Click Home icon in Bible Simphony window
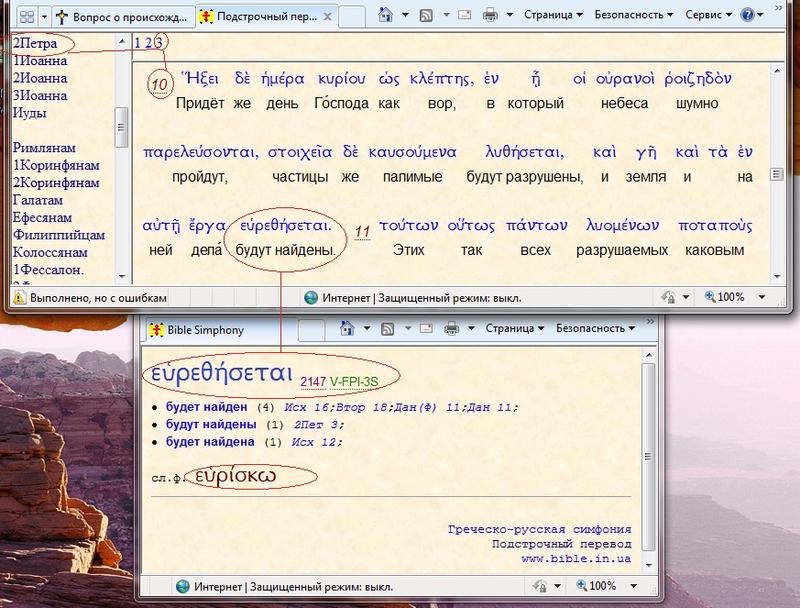The height and width of the screenshot is (608, 800). click(x=348, y=328)
